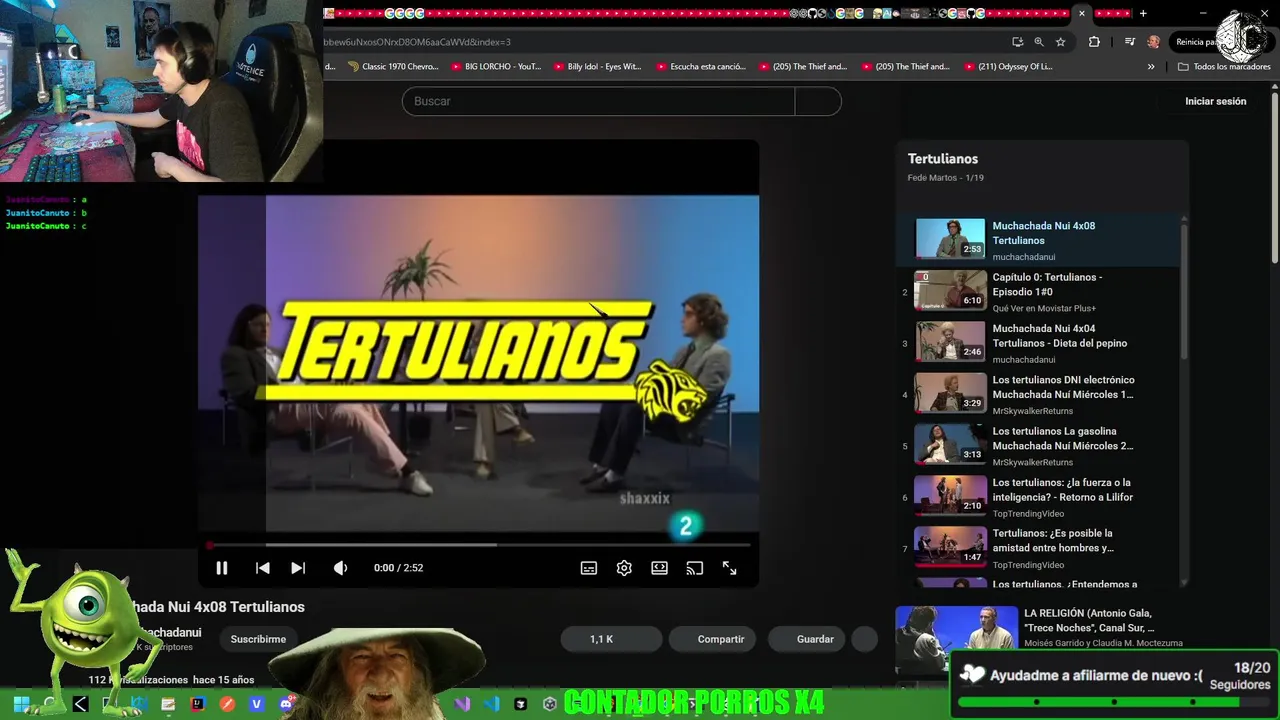Open JetBrains IDE taskbar icon

(198, 704)
